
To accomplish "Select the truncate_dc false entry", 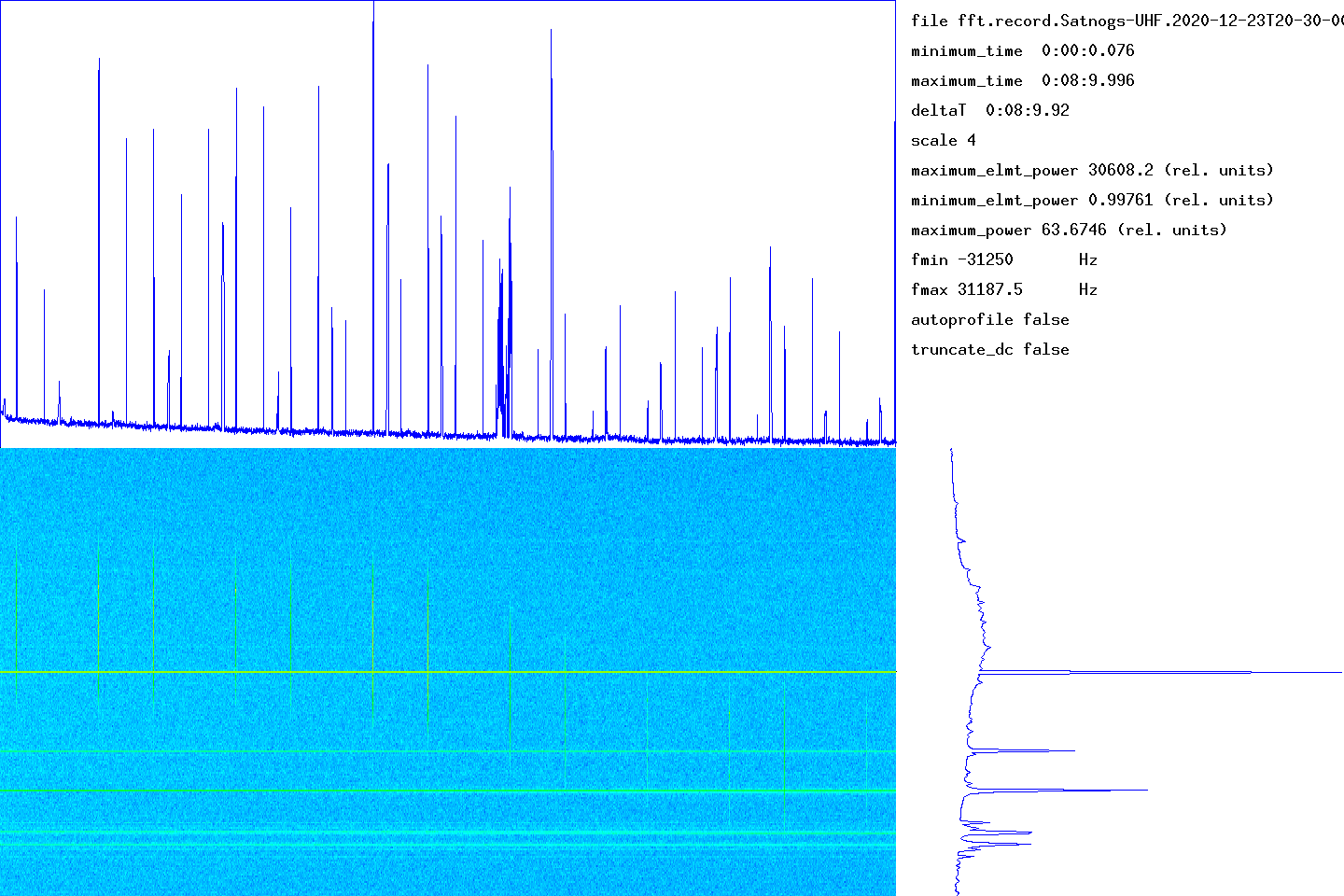I will click(x=990, y=349).
